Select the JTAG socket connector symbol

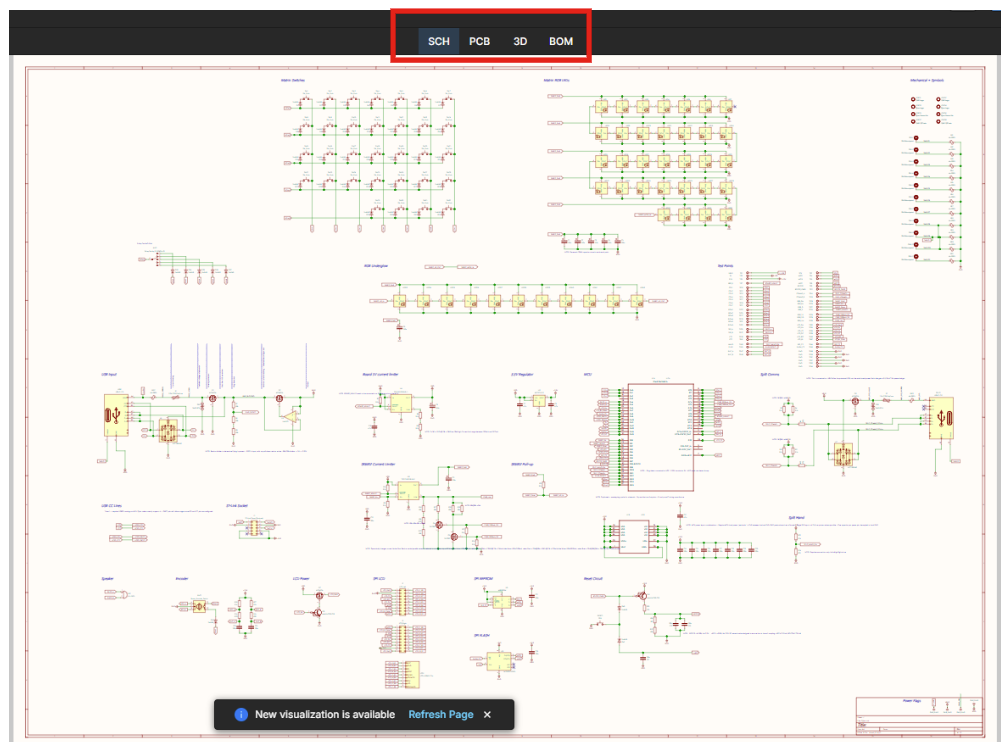[x=252, y=527]
